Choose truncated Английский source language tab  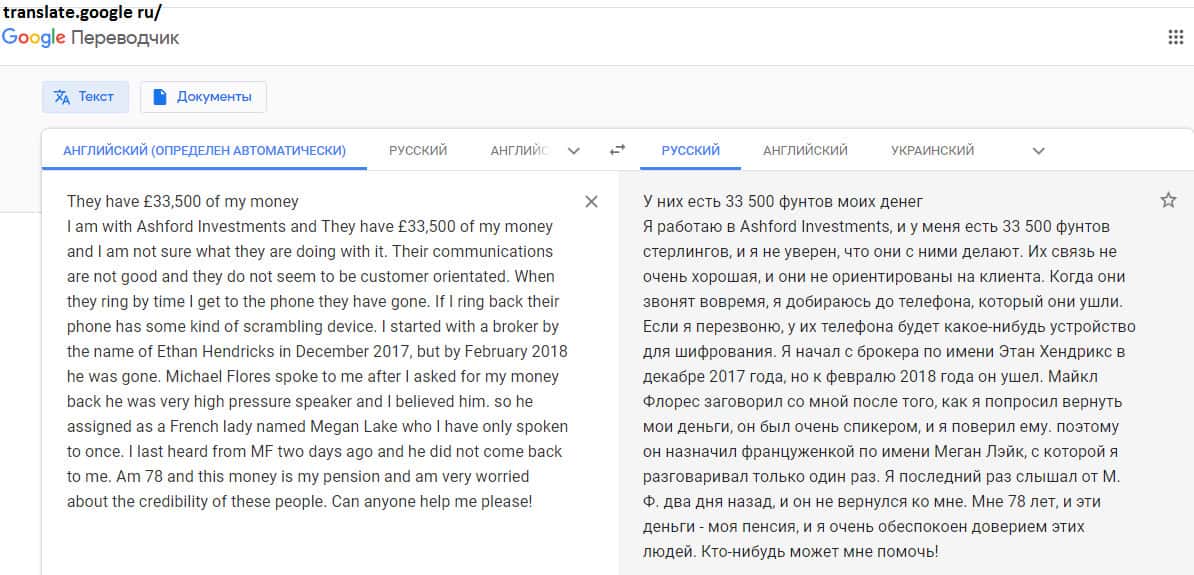click(519, 150)
